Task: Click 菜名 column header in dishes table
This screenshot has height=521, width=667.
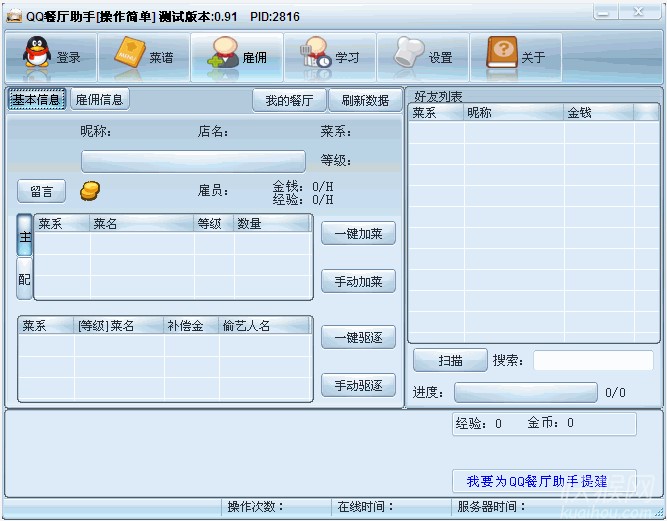Action: click(142, 224)
